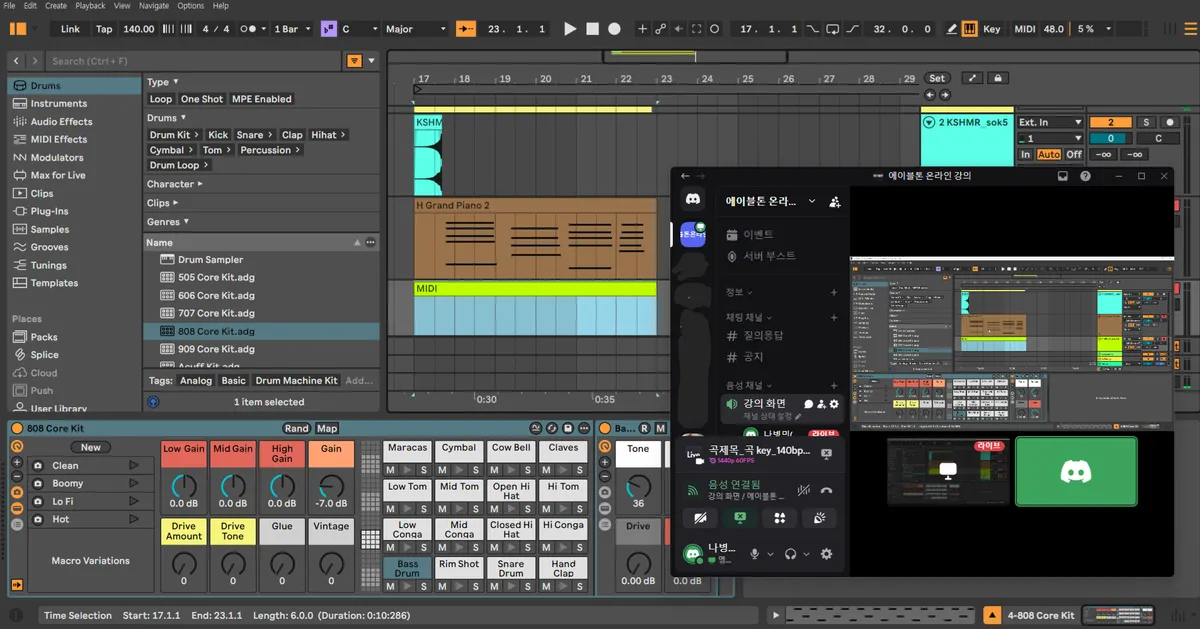Open Discord headphone output options arrow
Image resolution: width=1200 pixels, height=629 pixels.
point(806,554)
